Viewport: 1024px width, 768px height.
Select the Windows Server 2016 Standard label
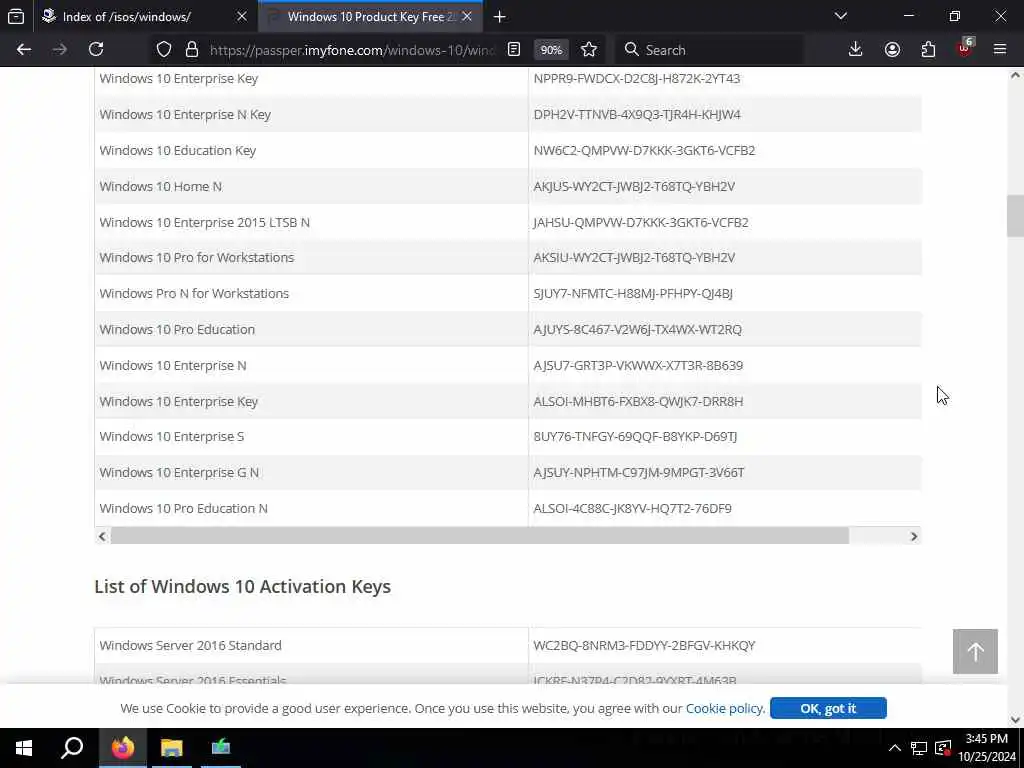pyautogui.click(x=191, y=645)
